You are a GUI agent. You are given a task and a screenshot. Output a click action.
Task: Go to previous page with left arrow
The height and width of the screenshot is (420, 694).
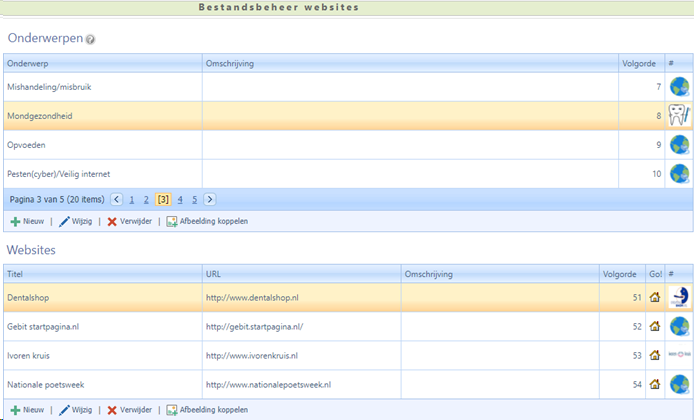click(117, 200)
